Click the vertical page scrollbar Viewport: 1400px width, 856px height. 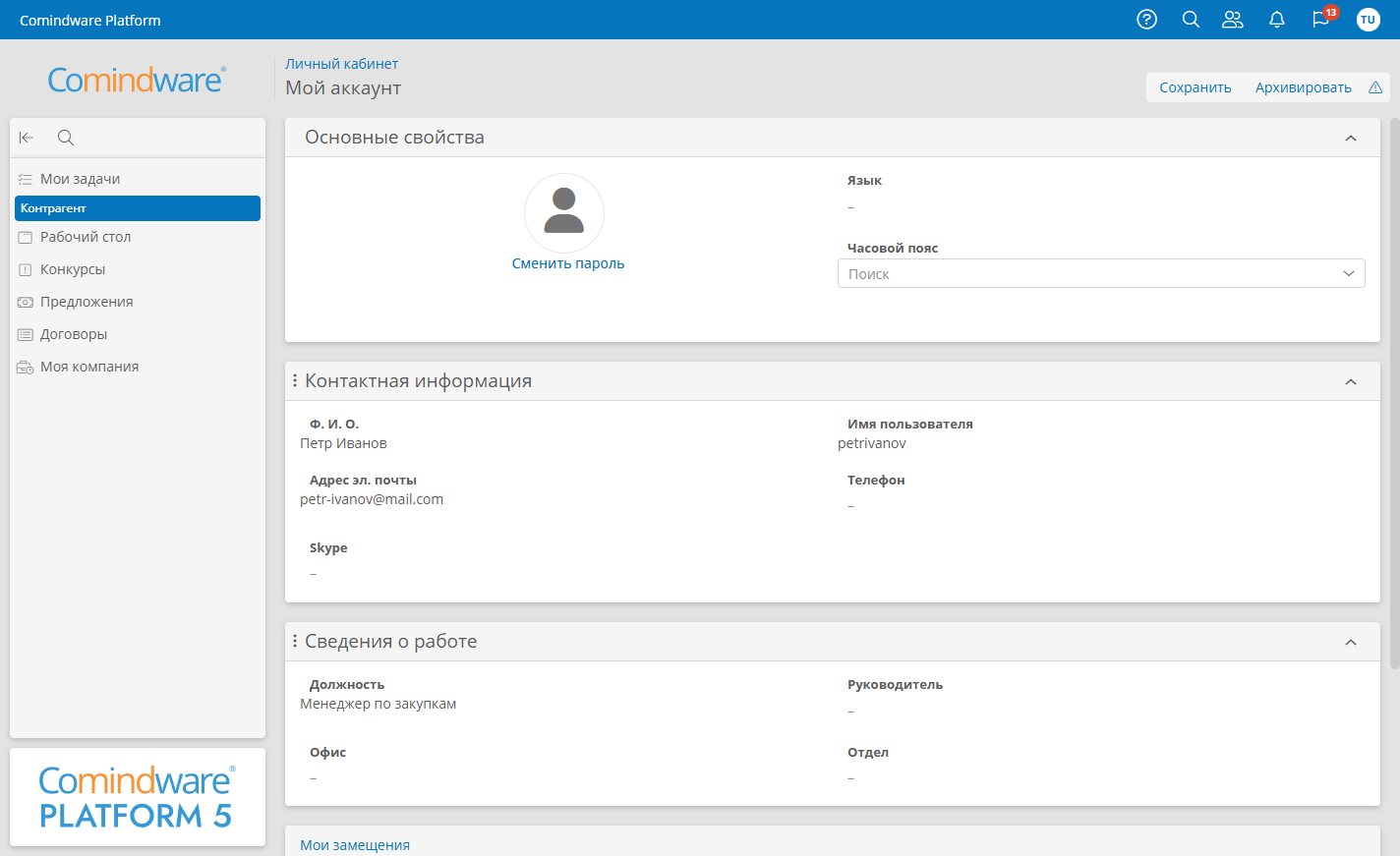point(1394,393)
